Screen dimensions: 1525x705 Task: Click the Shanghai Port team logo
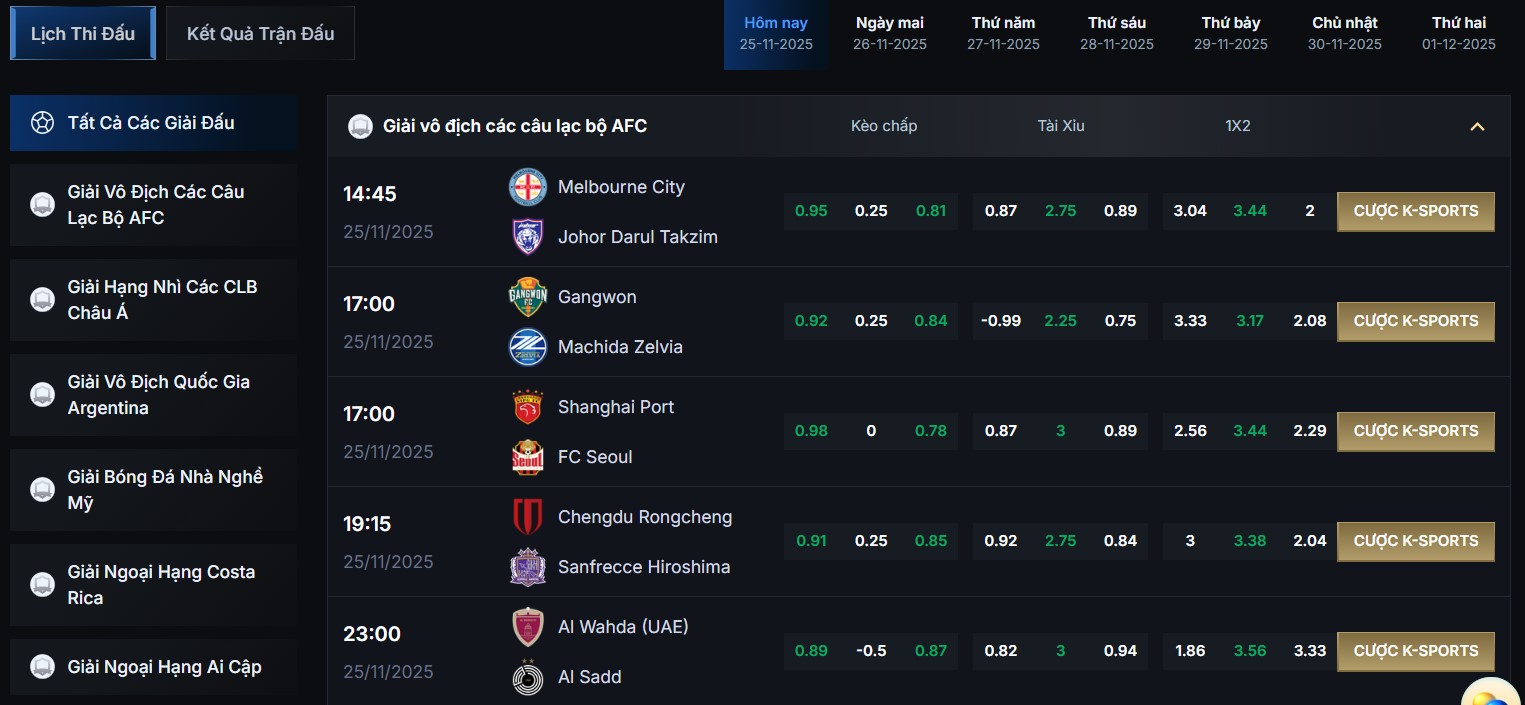(527, 407)
